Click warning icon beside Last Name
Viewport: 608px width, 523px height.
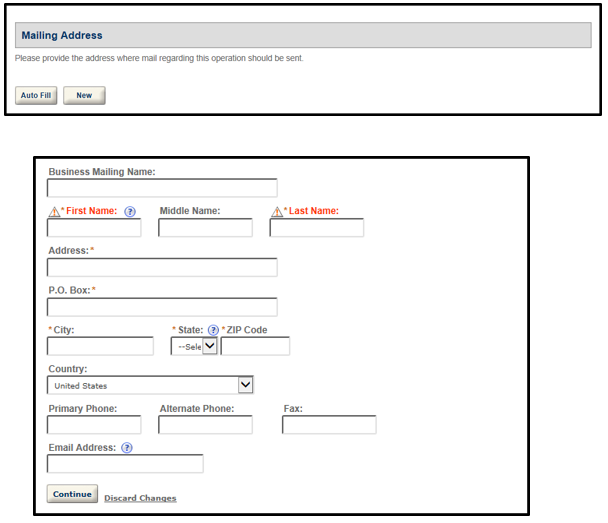click(x=277, y=211)
